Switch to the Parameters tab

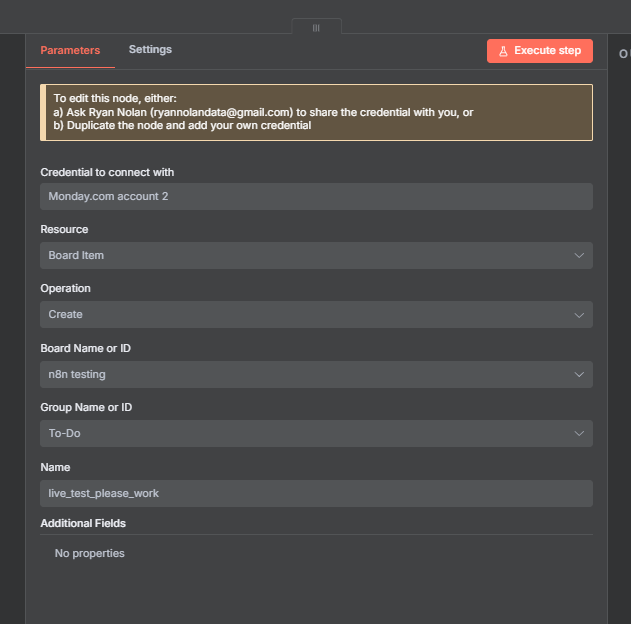click(x=70, y=50)
